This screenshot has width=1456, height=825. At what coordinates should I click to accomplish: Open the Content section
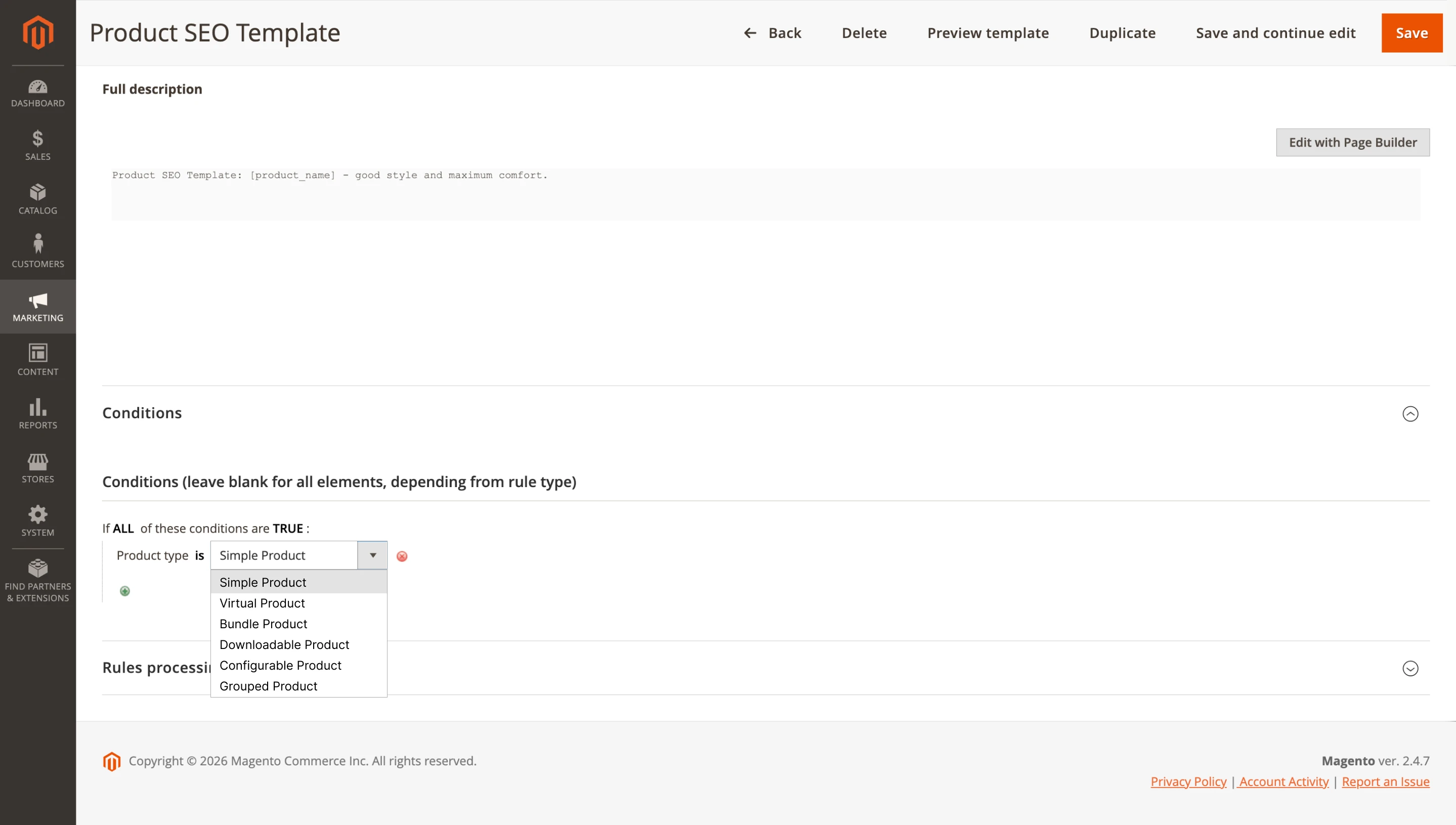pos(37,360)
